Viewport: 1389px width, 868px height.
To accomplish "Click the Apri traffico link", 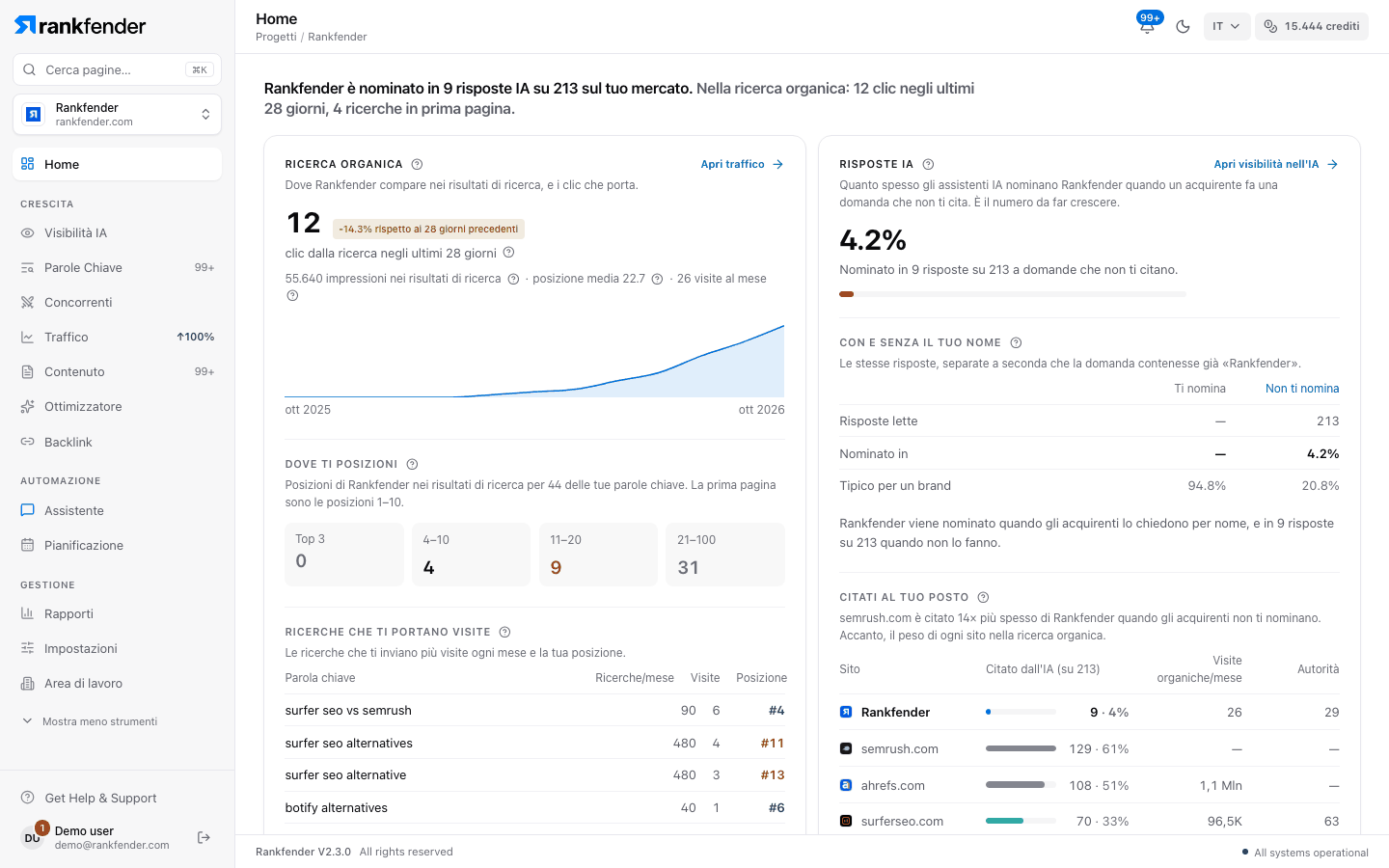I will 742,164.
